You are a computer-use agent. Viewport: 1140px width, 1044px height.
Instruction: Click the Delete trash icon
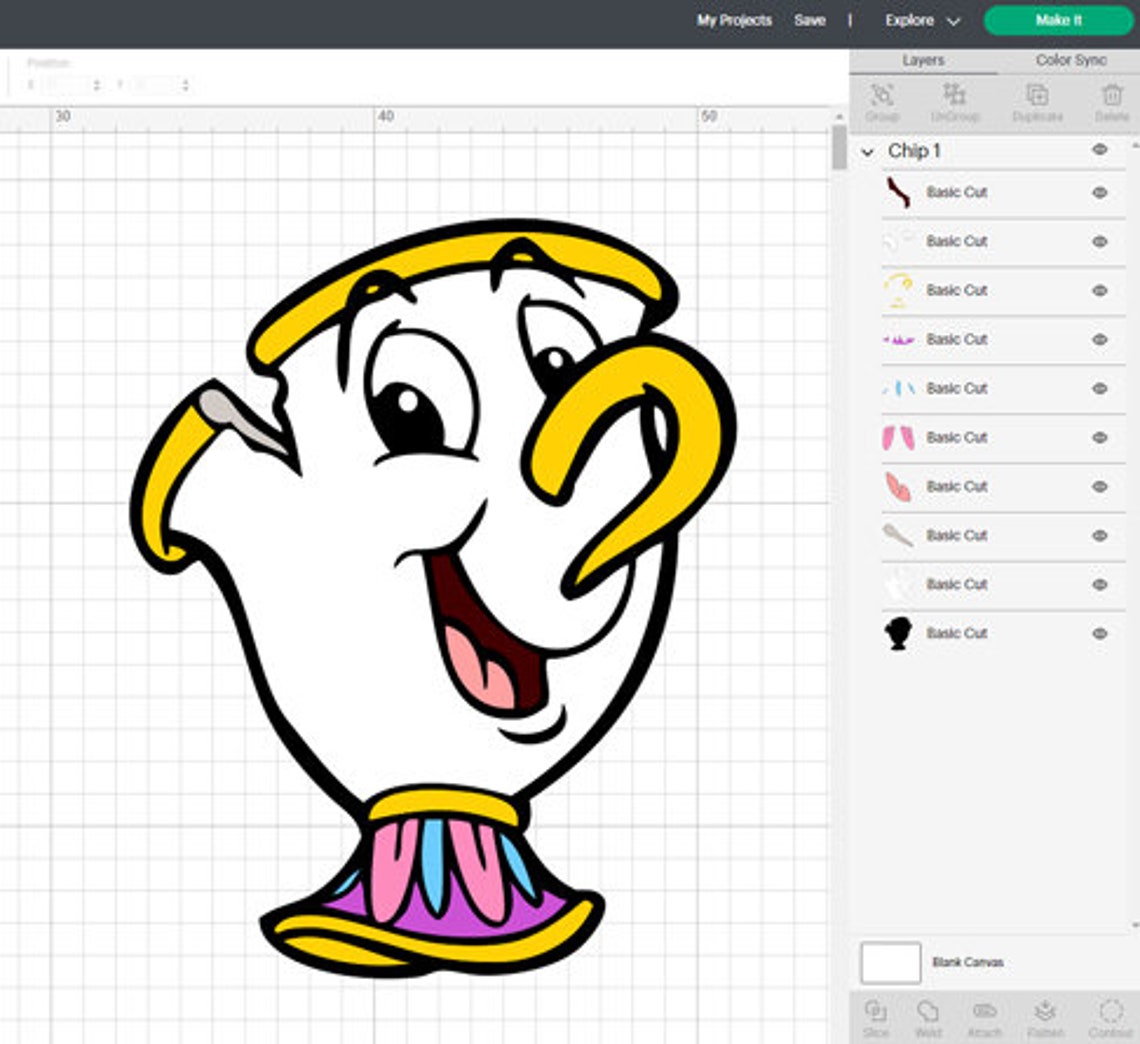pos(1112,103)
